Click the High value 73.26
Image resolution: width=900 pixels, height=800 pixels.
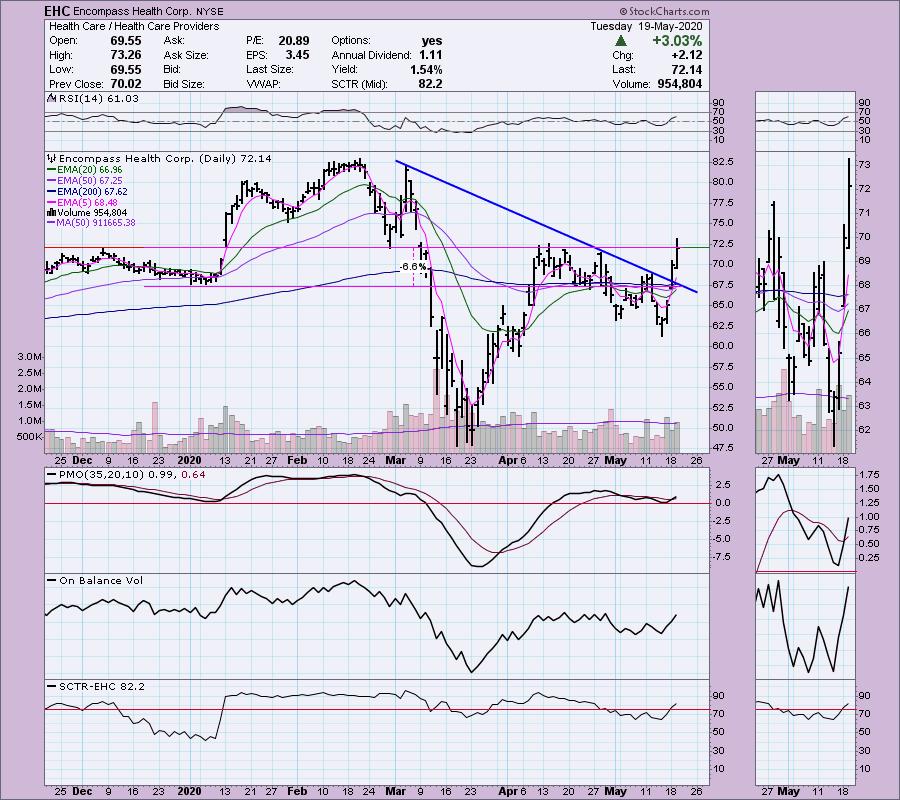pyautogui.click(x=126, y=55)
